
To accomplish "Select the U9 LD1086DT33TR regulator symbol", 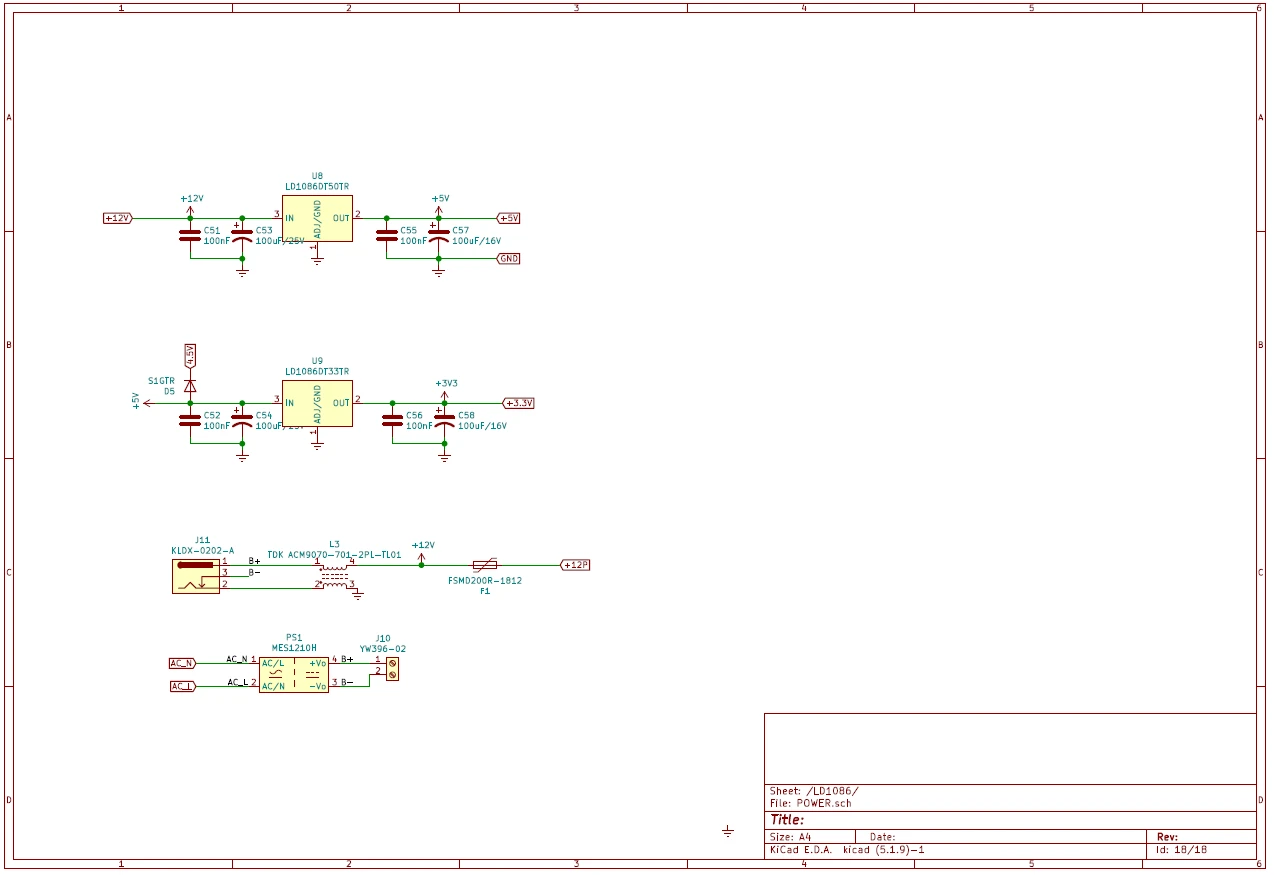I will (x=317, y=403).
